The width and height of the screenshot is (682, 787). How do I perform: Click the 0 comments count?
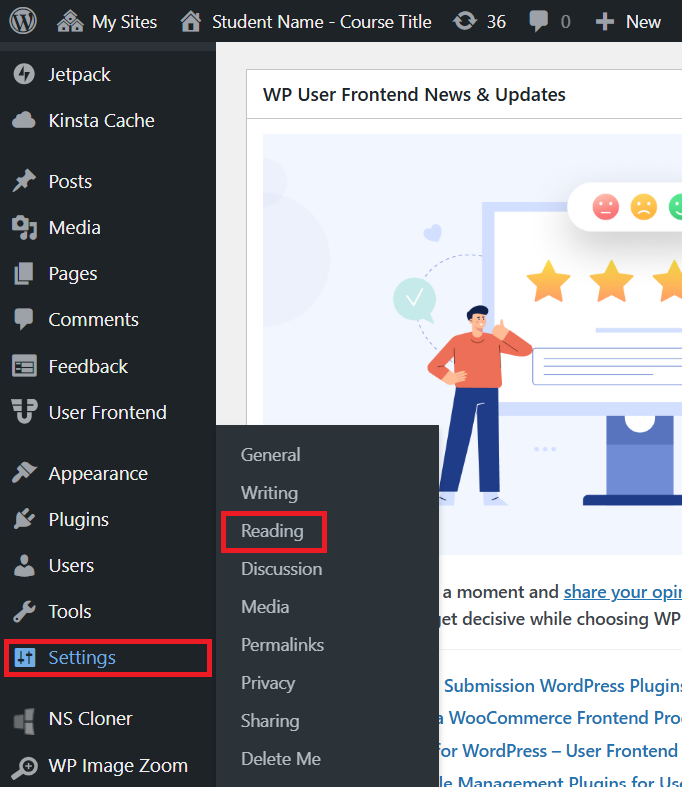(566, 22)
